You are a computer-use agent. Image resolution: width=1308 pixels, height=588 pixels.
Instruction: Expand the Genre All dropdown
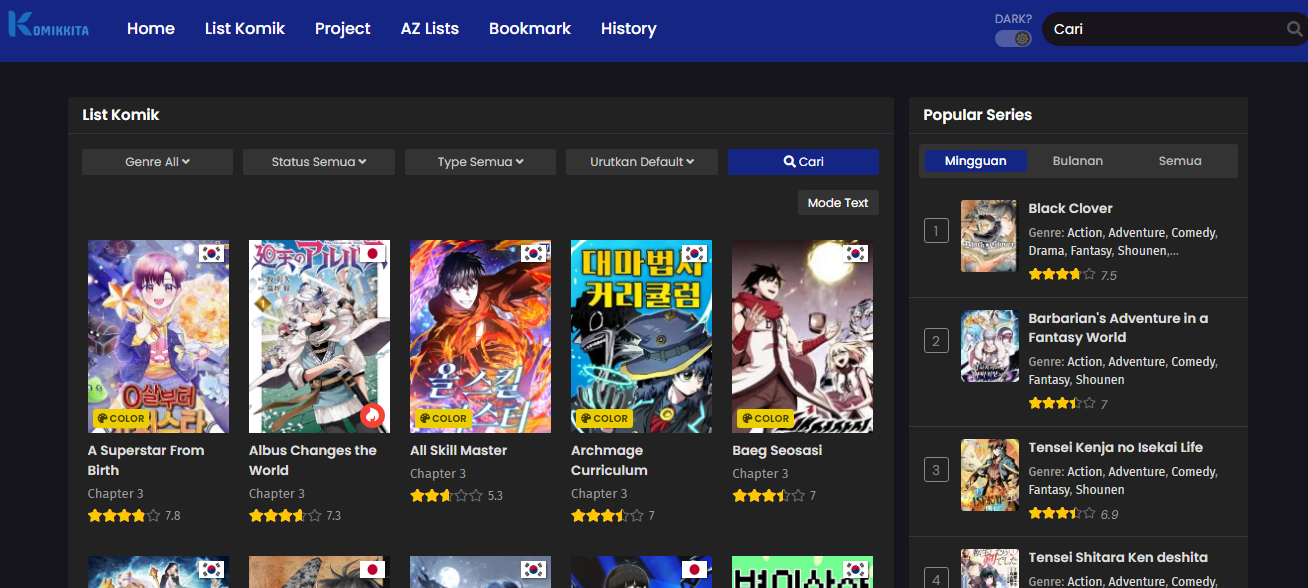tap(157, 162)
